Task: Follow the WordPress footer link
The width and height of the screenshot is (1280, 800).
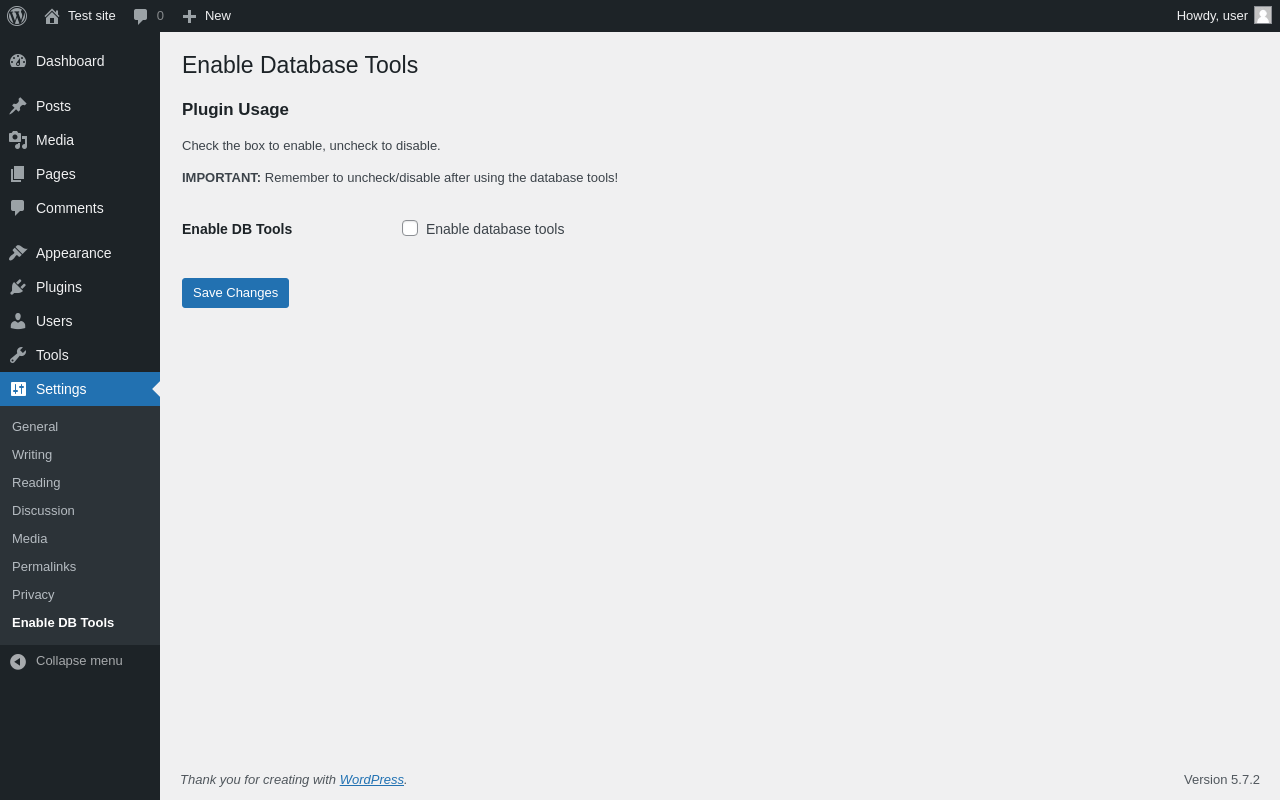Action: pyautogui.click(x=371, y=780)
